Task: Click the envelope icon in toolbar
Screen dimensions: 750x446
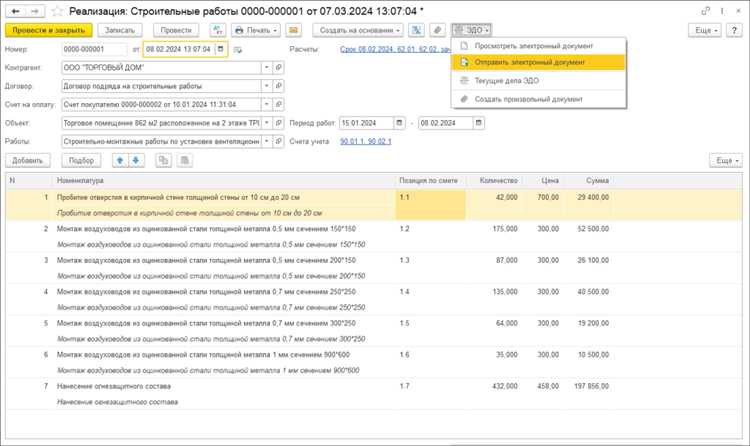Action: click(x=294, y=30)
